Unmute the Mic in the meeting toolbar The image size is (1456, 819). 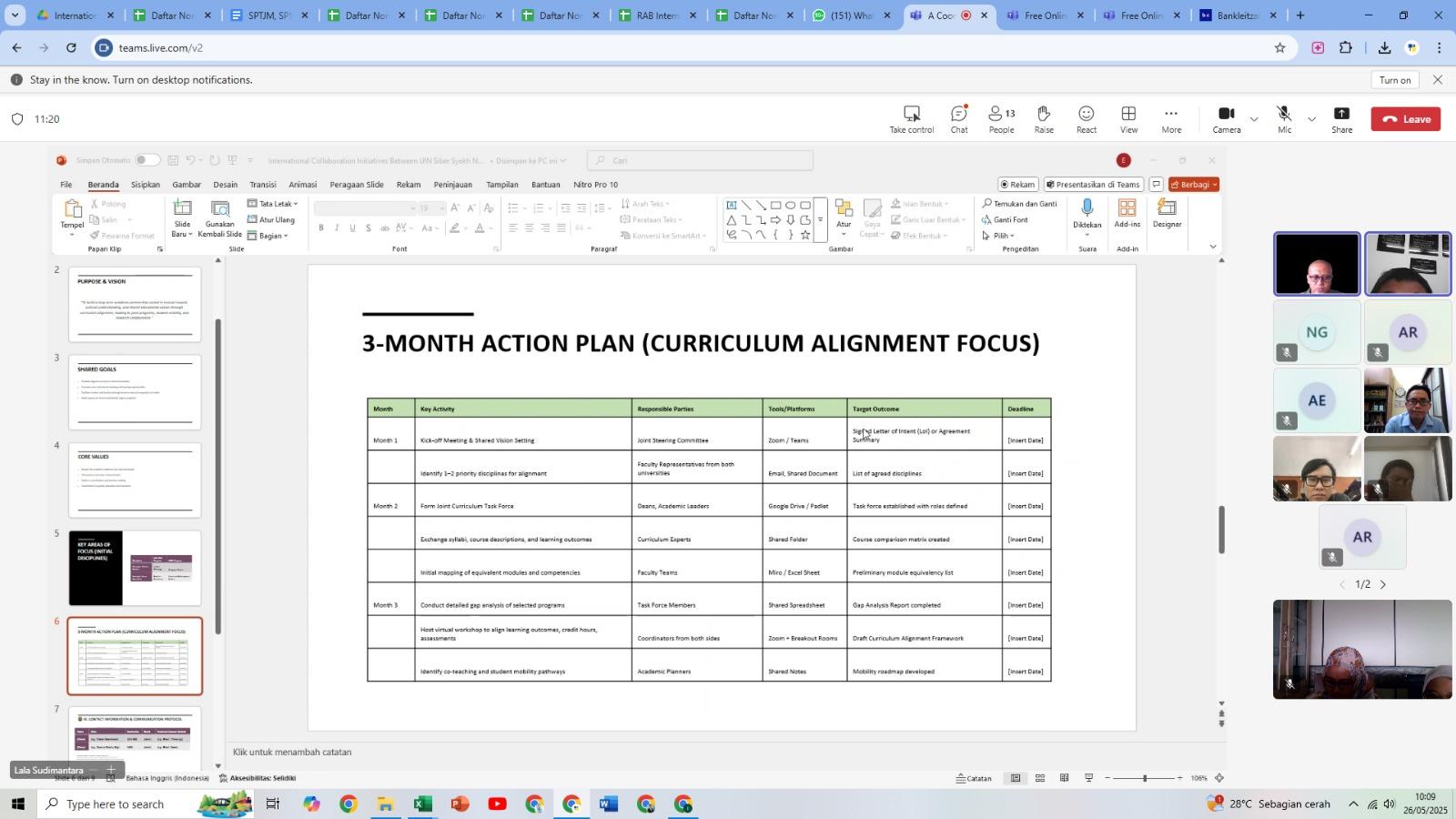(1284, 118)
